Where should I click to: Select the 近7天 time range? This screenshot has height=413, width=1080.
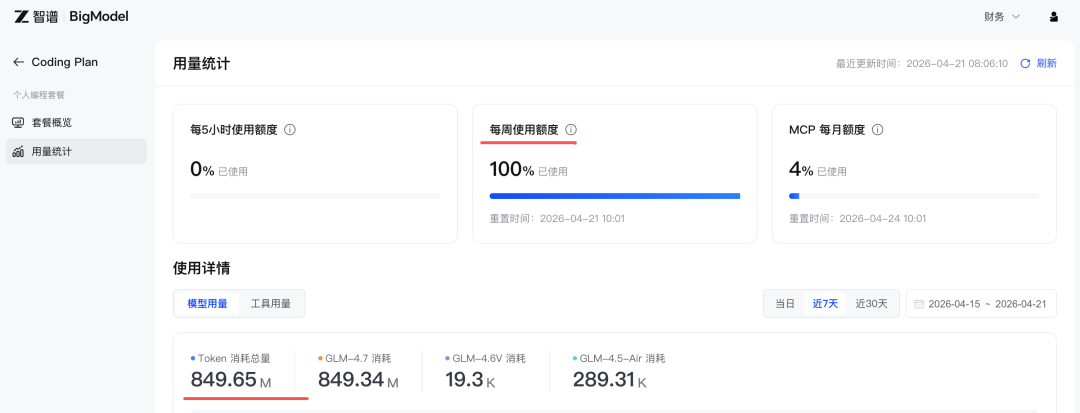tap(825, 304)
